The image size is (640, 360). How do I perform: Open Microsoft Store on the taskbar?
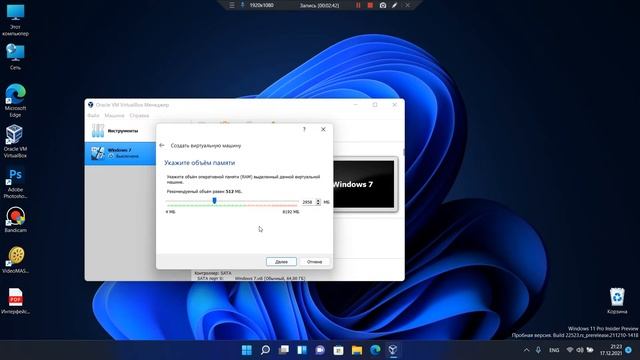pyautogui.click(x=338, y=350)
